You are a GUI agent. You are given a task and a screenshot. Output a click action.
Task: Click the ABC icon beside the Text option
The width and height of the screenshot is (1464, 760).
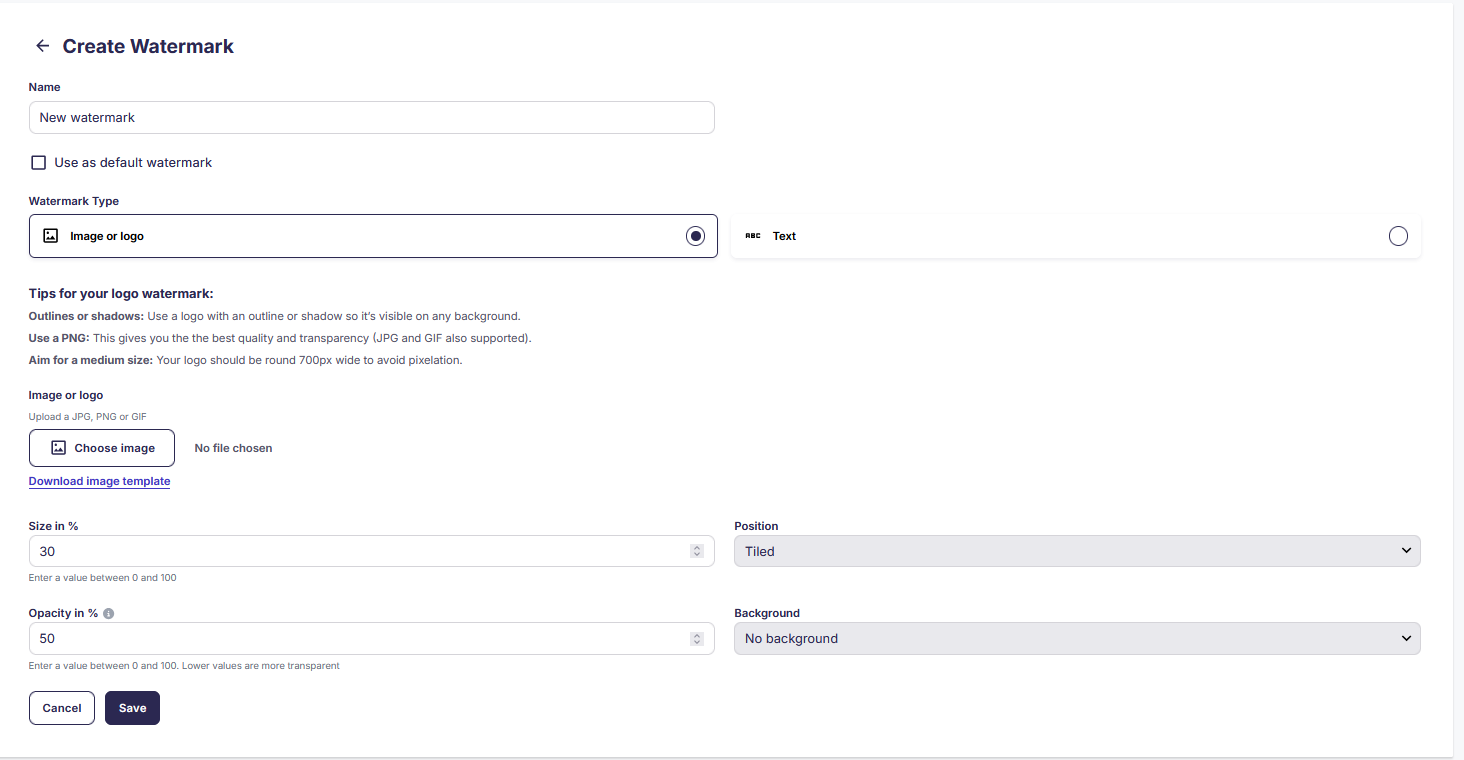coord(753,235)
